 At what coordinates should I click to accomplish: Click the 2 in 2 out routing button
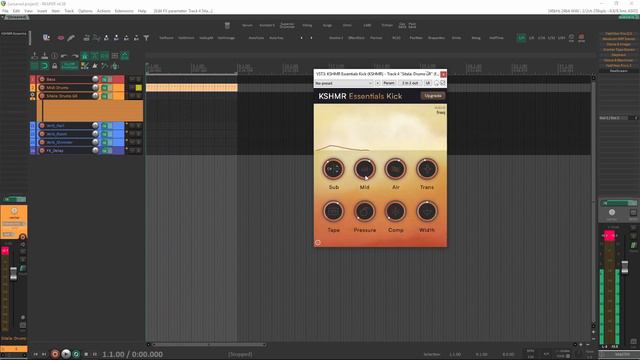point(410,83)
